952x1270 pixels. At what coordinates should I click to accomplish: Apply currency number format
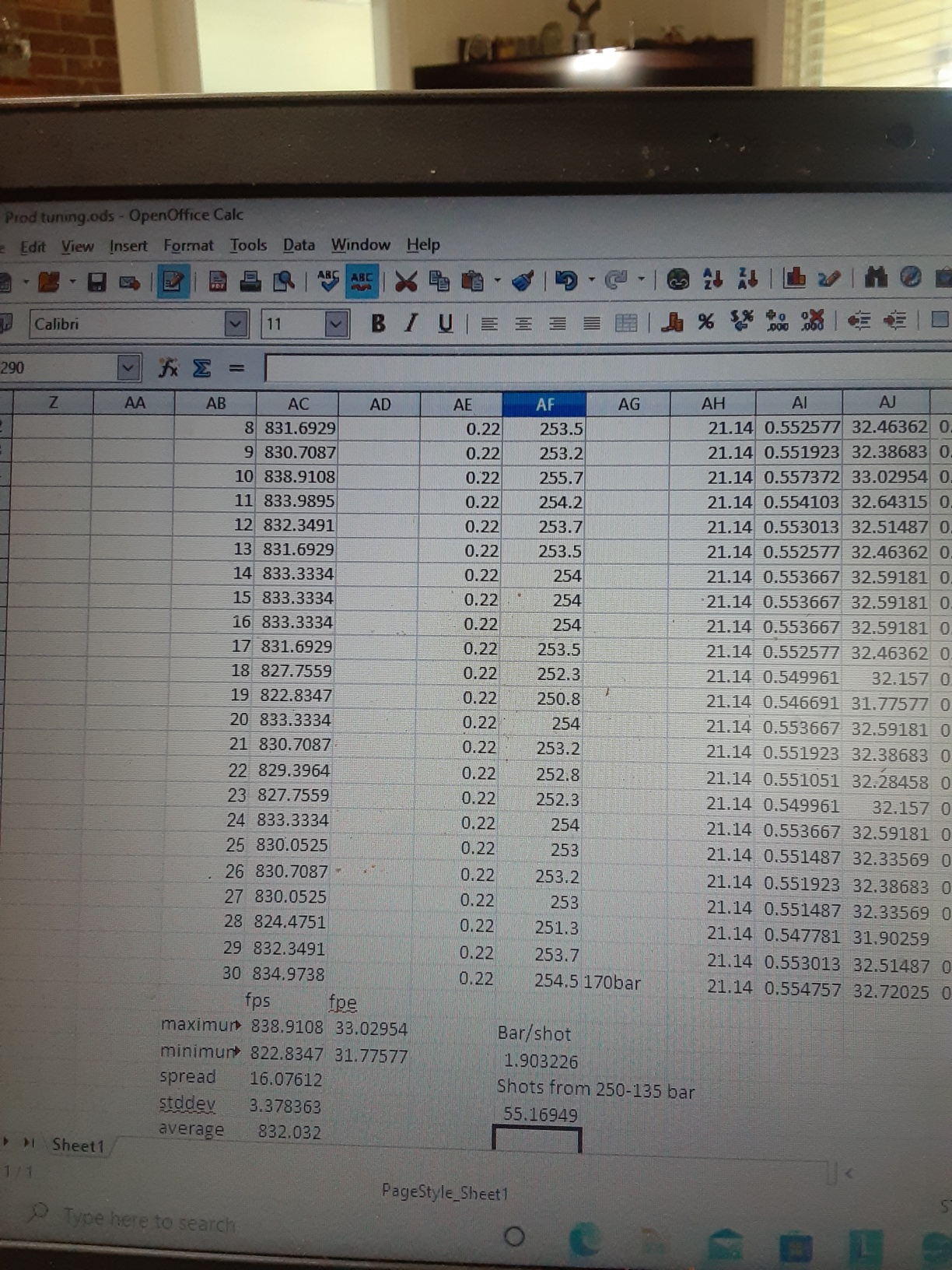pyautogui.click(x=672, y=322)
